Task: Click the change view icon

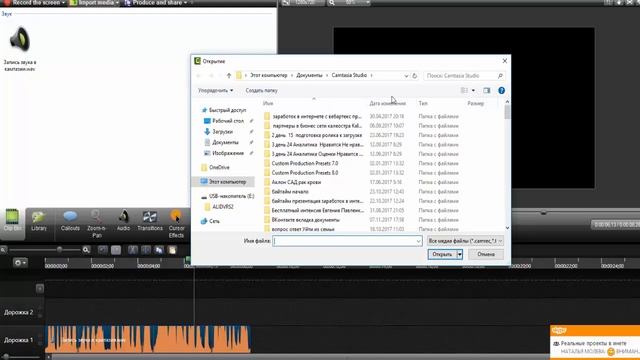Action: pyautogui.click(x=464, y=90)
